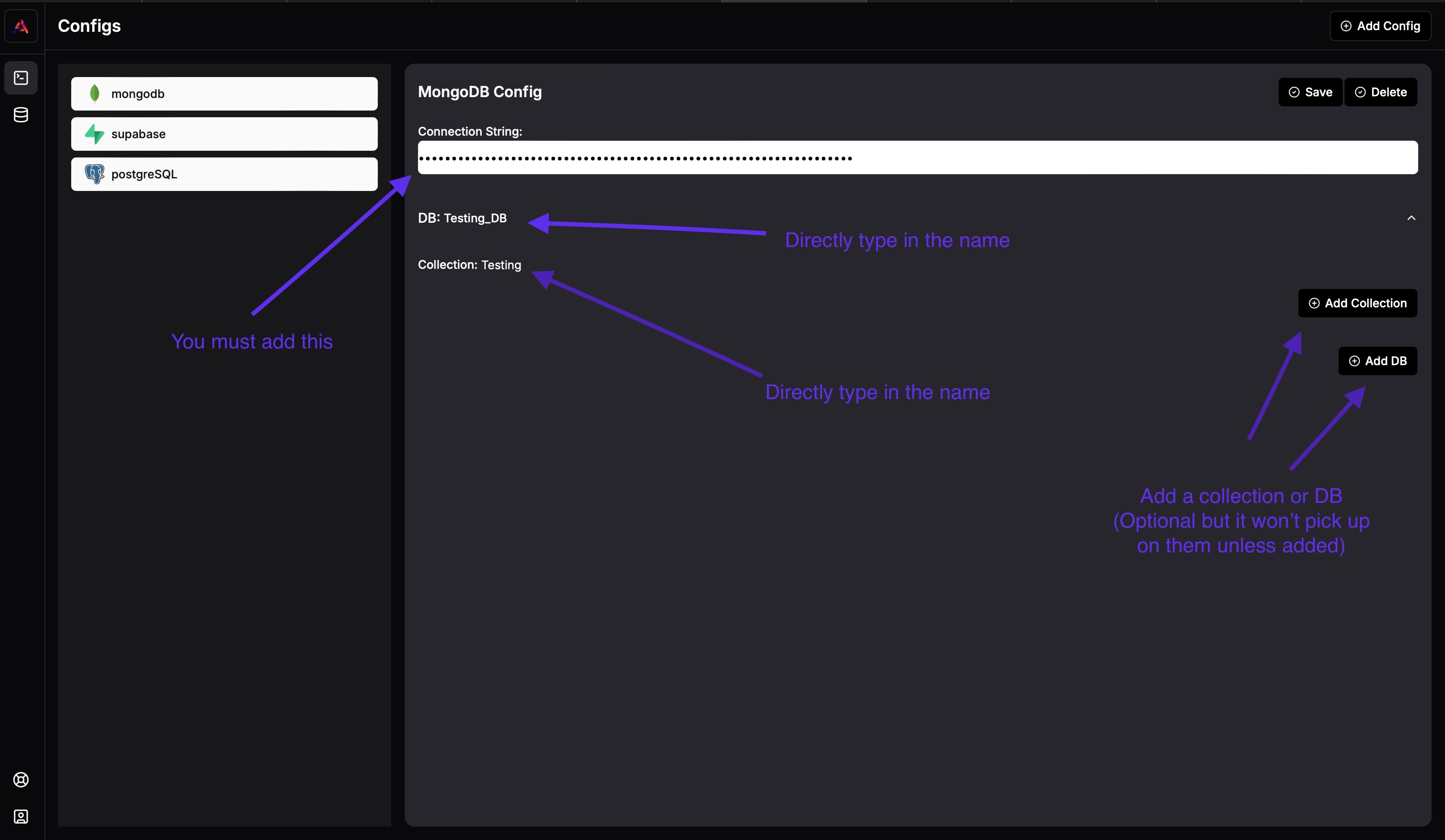This screenshot has height=840, width=1445.
Task: Open the help lifebuoy icon
Action: click(x=21, y=779)
